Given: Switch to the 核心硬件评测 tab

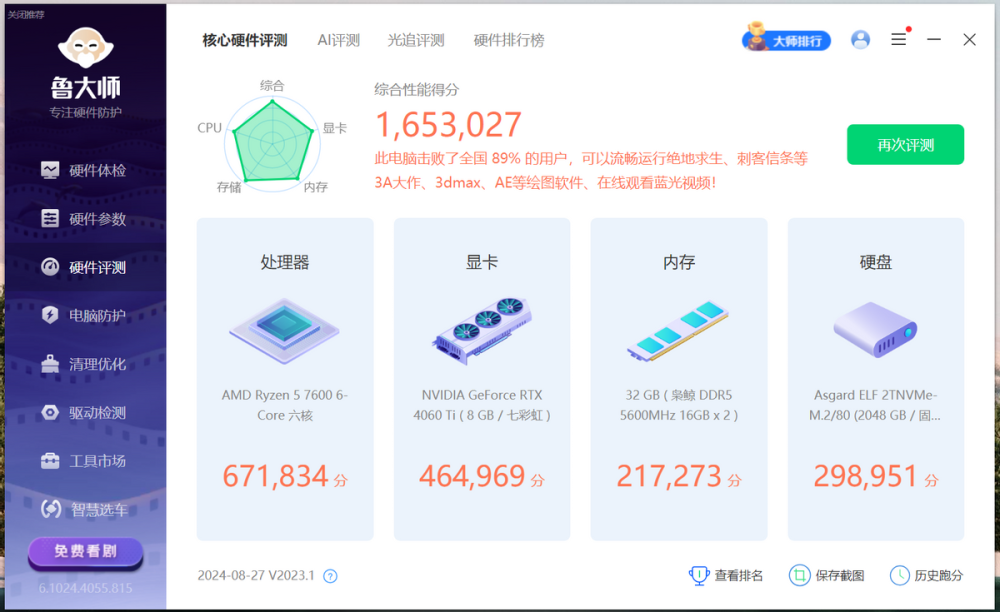Looking at the screenshot, I should 245,41.
